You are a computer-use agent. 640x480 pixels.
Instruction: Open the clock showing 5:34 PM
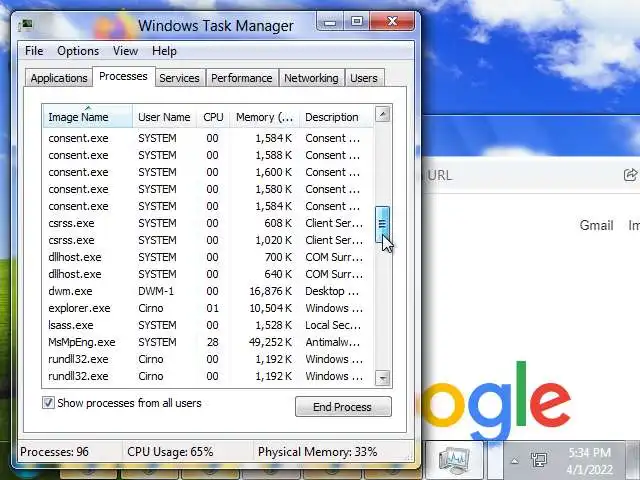[x=590, y=461]
